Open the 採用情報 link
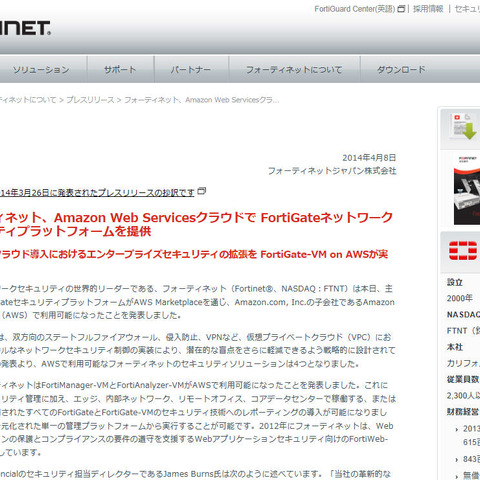480x480 pixels. [x=428, y=9]
